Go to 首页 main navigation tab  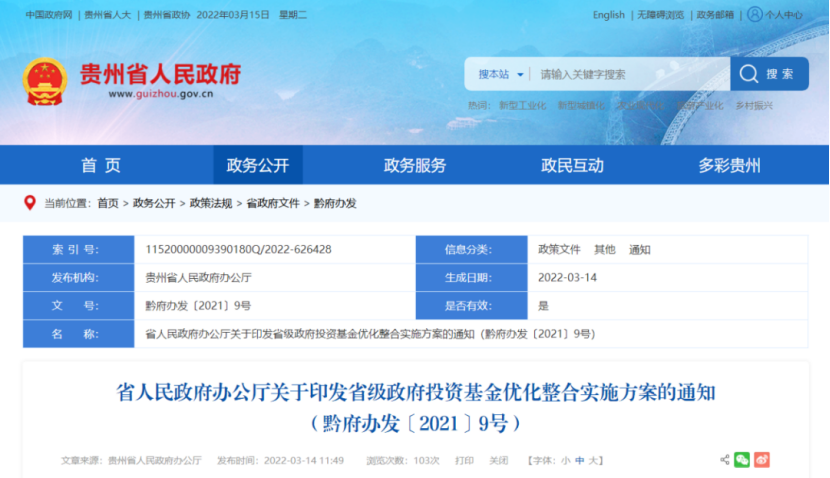(101, 165)
